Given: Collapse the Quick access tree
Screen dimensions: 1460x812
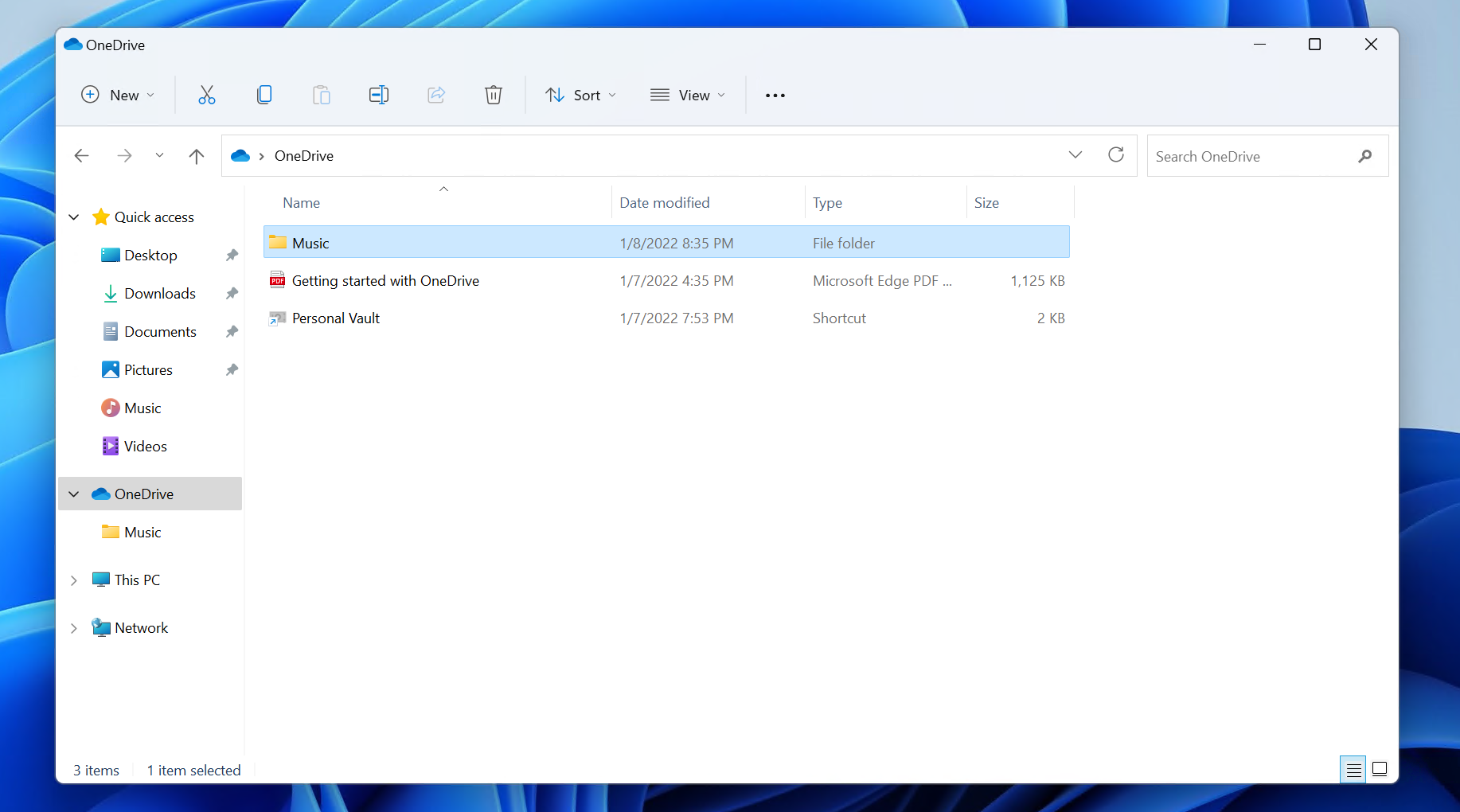Looking at the screenshot, I should point(74,217).
